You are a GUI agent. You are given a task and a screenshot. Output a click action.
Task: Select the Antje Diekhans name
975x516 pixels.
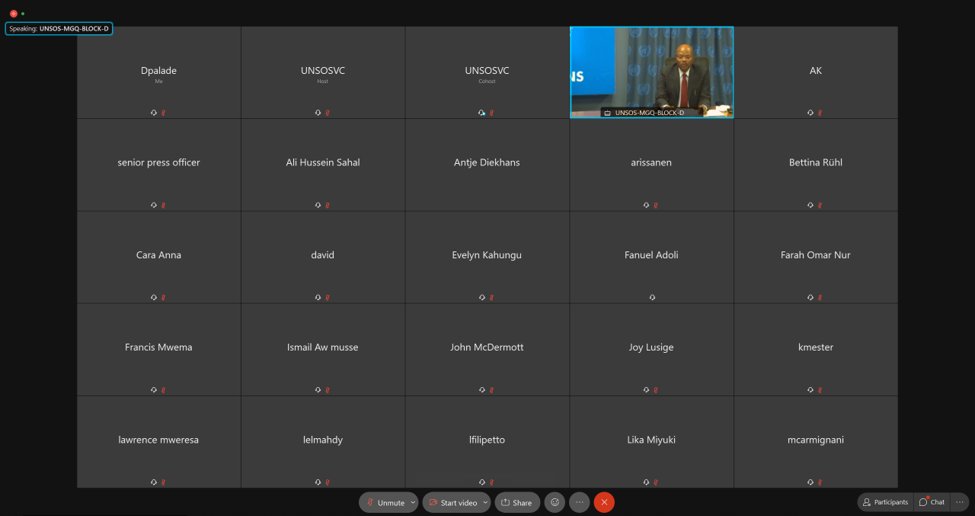(x=487, y=163)
